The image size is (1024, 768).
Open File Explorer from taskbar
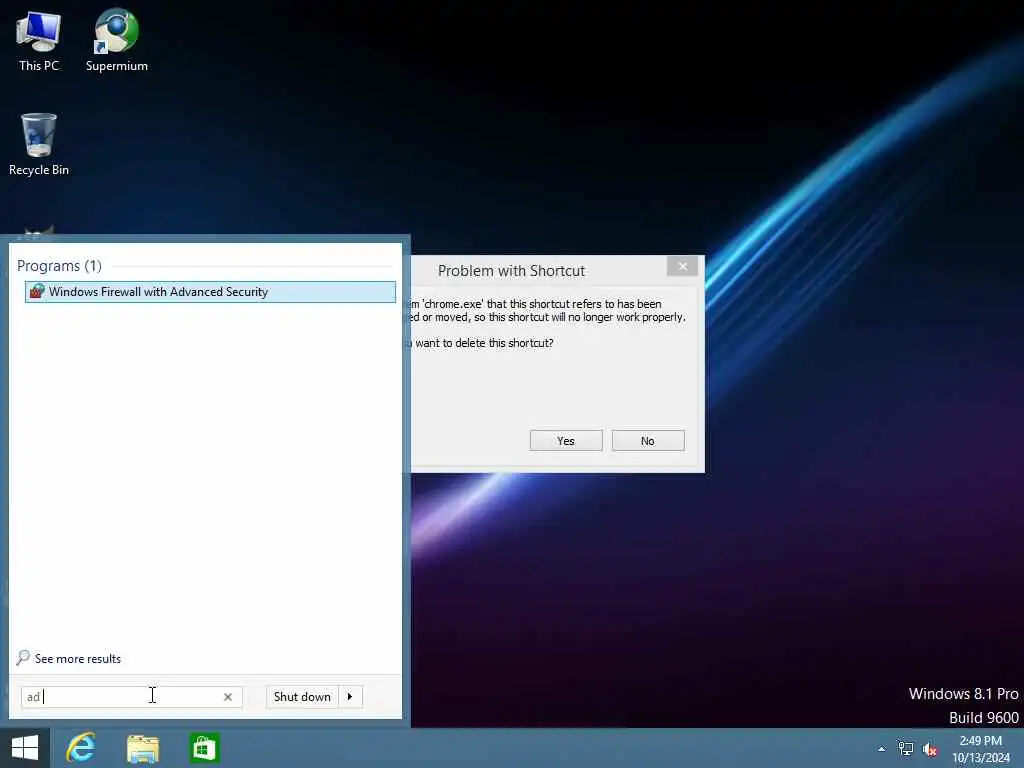click(143, 748)
